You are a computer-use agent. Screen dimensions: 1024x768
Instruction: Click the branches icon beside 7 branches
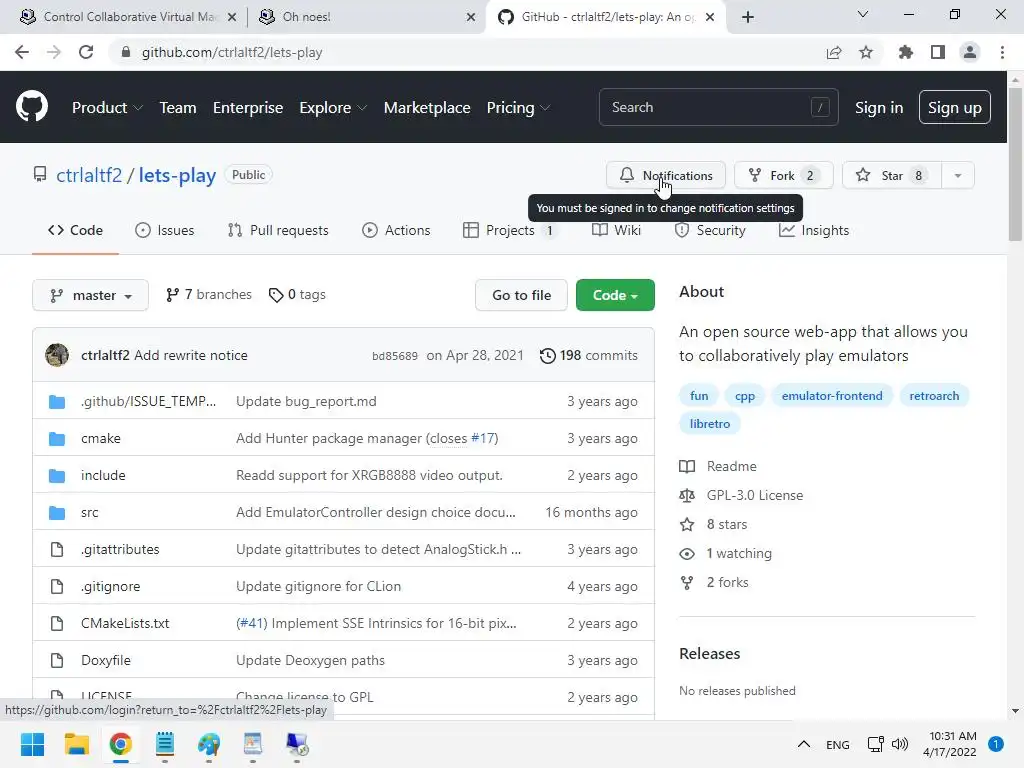[172, 295]
